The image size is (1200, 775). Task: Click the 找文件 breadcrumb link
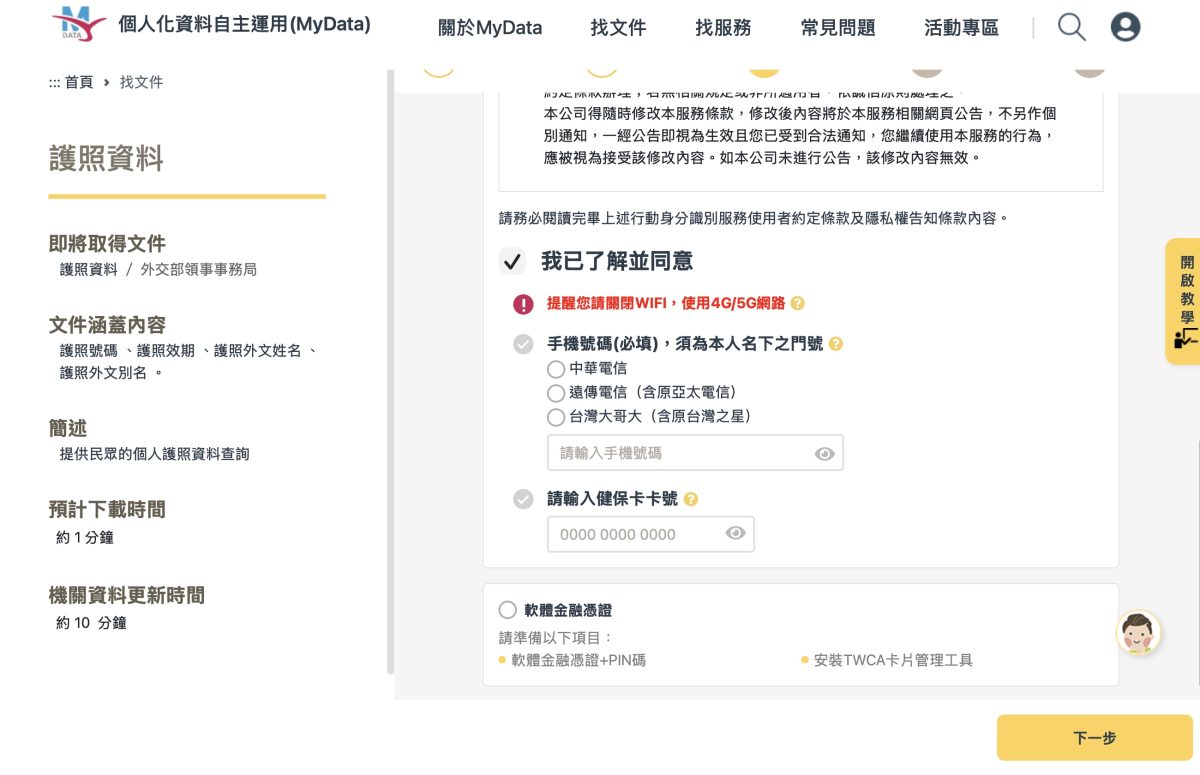click(x=141, y=83)
